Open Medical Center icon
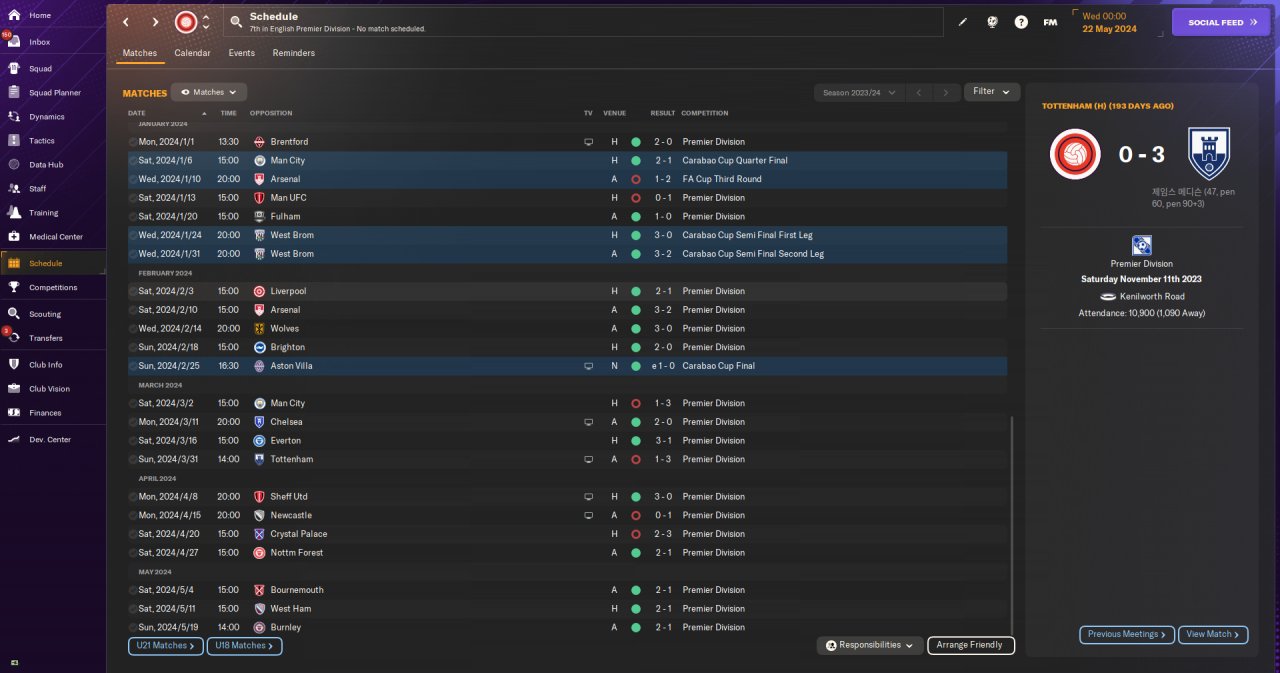 [14, 237]
